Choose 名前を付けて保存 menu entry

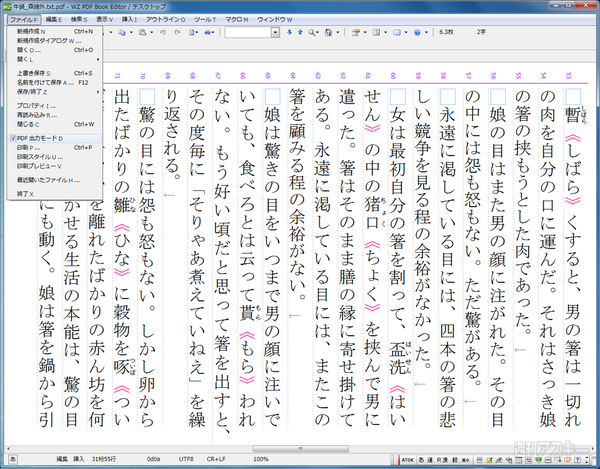55,83
